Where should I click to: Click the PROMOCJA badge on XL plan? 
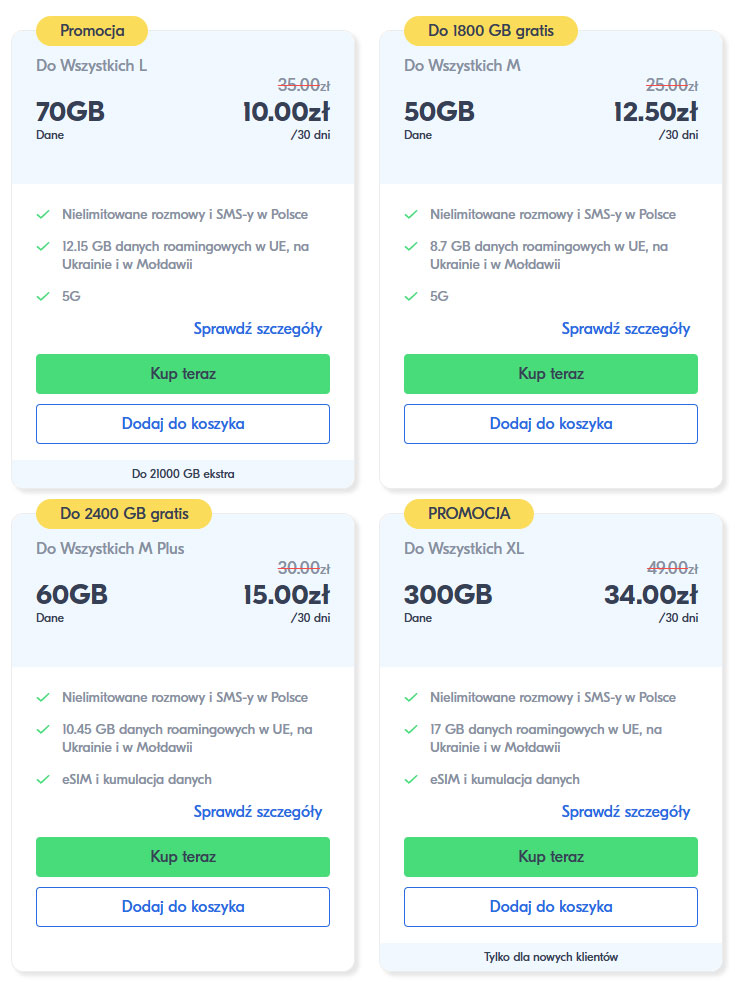pos(469,514)
